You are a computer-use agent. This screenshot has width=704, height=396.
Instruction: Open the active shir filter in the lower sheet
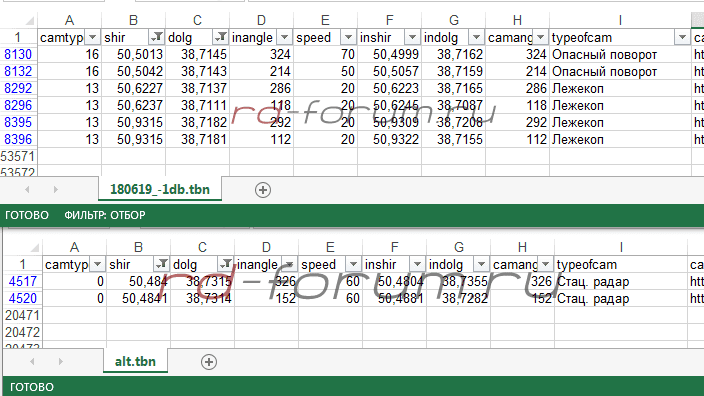coord(162,264)
